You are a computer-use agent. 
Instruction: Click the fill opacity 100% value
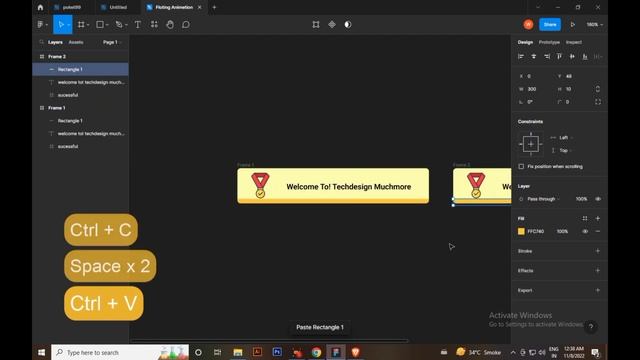[562, 231]
